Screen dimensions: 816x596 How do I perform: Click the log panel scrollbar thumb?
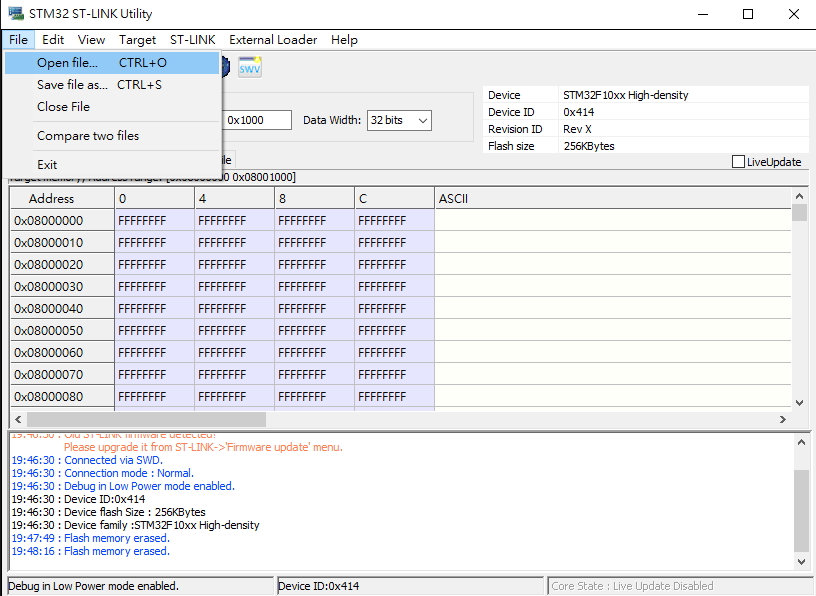coord(801,511)
